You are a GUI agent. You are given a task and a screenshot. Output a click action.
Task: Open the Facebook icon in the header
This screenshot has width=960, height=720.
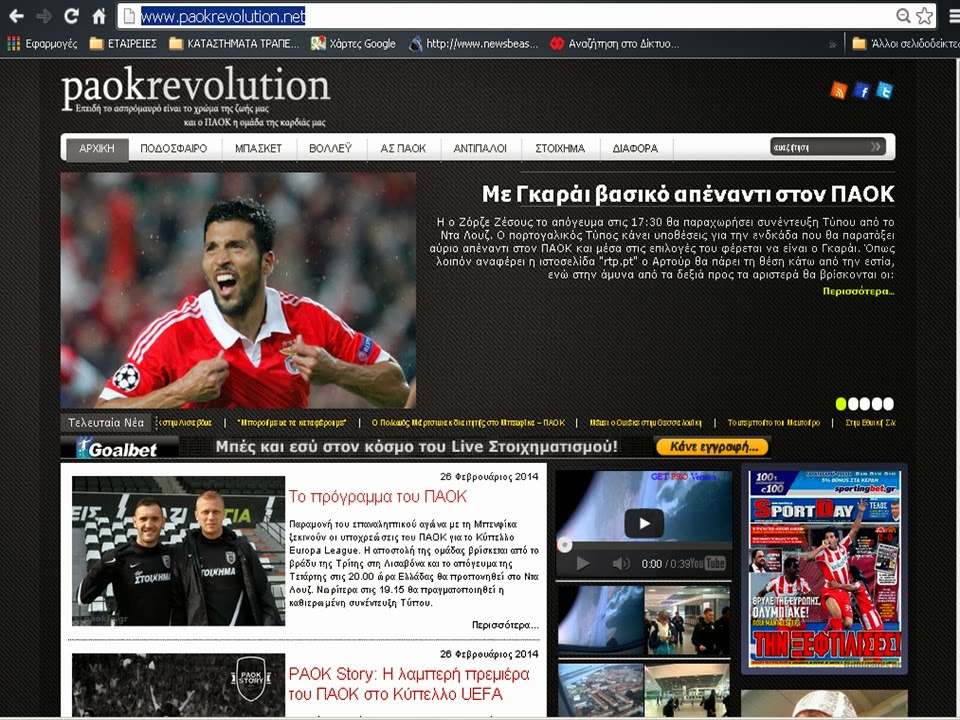[861, 91]
